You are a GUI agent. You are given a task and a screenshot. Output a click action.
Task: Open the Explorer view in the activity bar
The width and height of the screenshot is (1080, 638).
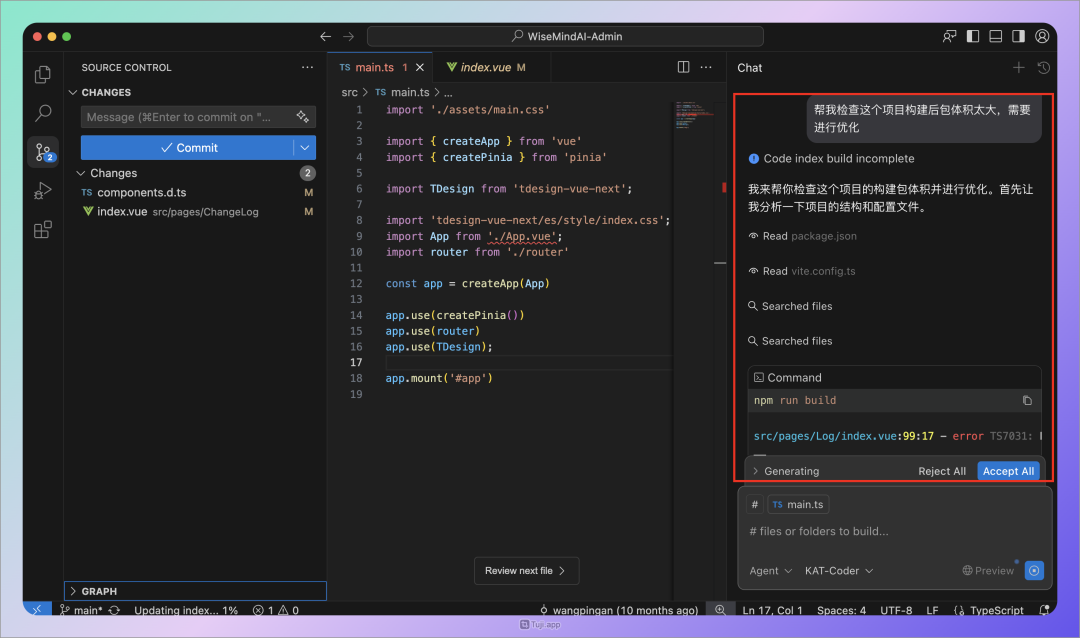click(42, 74)
